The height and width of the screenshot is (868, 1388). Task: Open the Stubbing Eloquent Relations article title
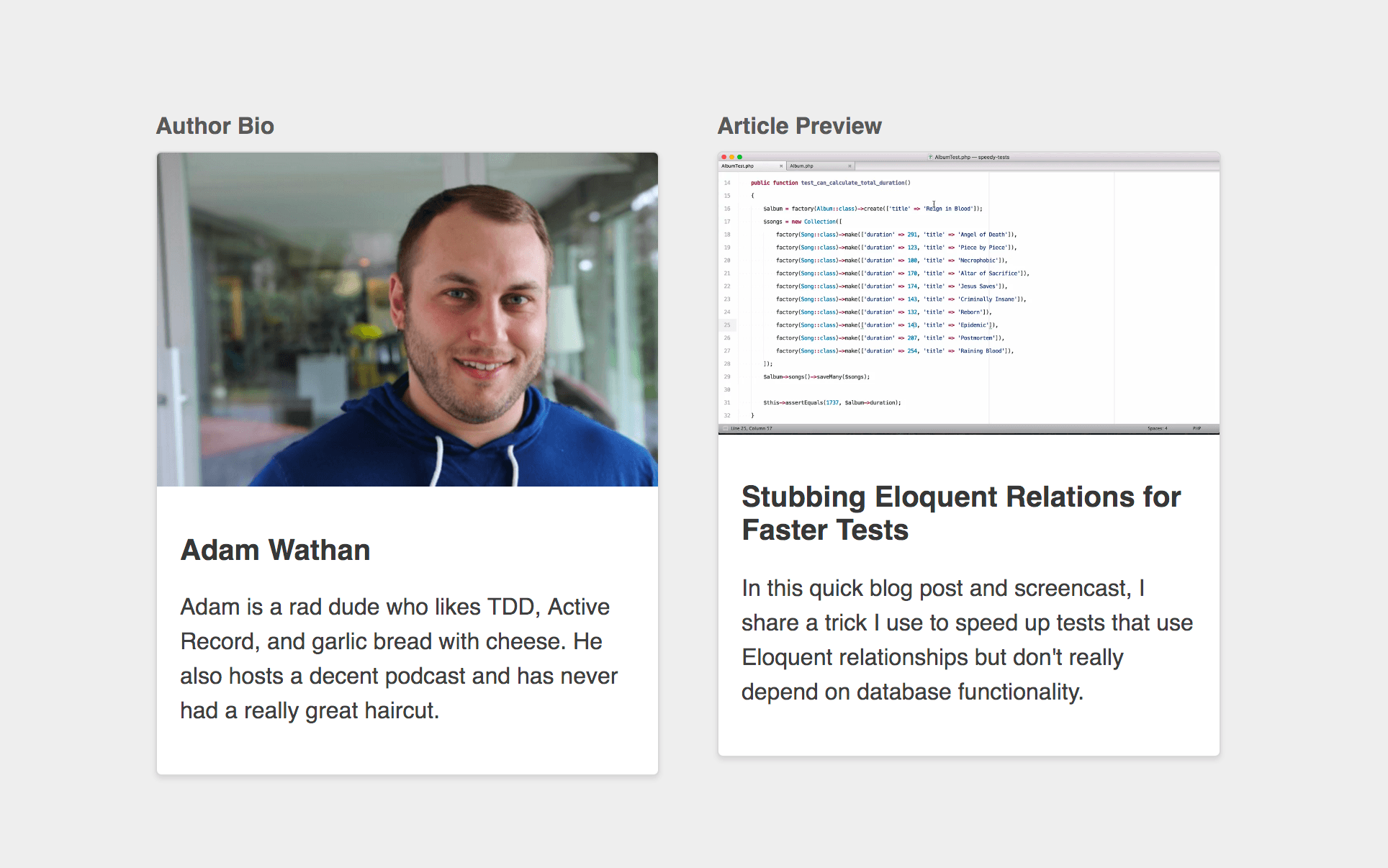coord(961,513)
